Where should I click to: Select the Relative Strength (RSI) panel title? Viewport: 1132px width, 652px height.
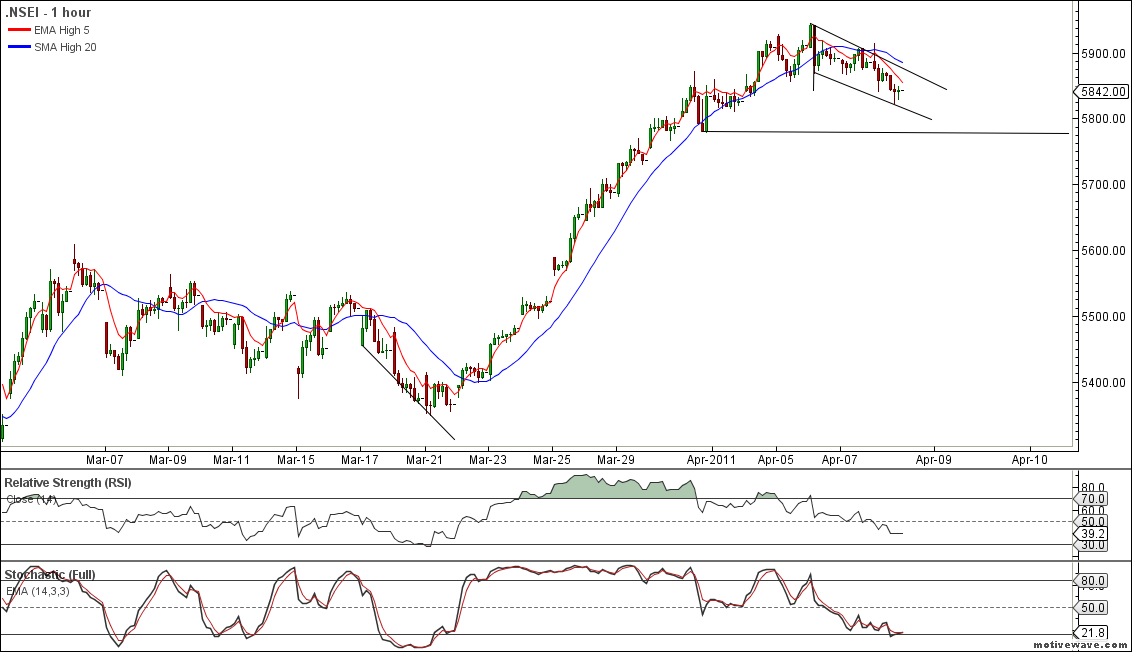pos(67,483)
